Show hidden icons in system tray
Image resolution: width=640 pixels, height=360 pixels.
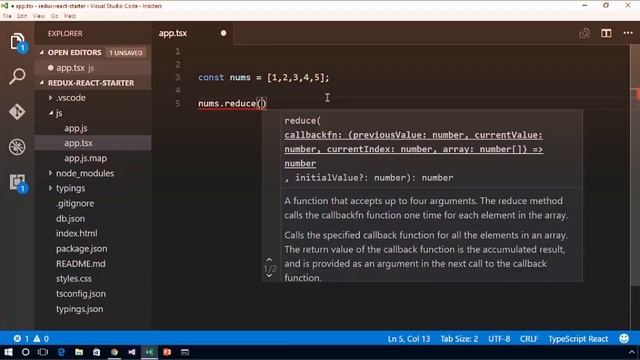pos(631,352)
